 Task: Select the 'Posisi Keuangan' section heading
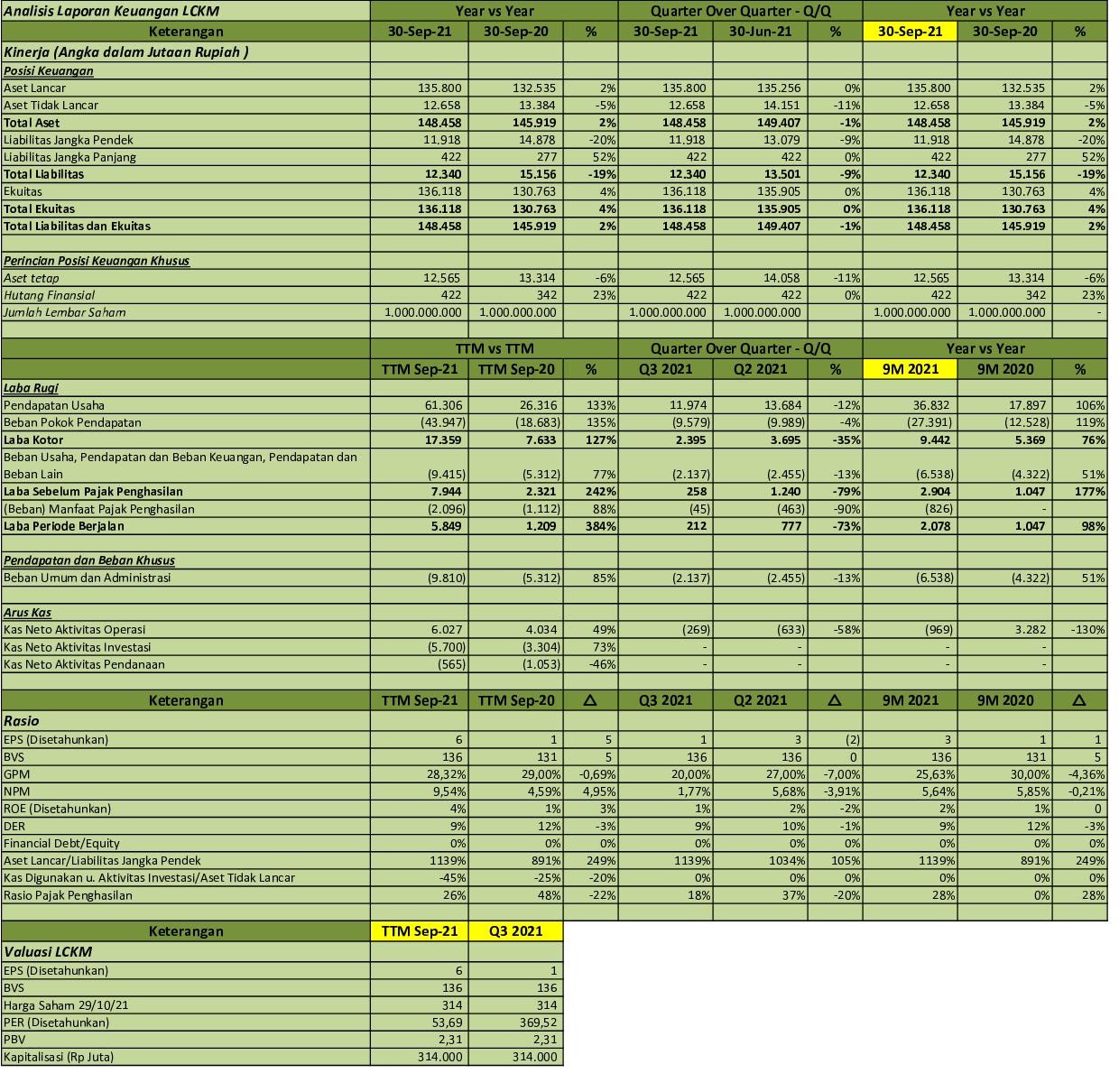(x=49, y=70)
